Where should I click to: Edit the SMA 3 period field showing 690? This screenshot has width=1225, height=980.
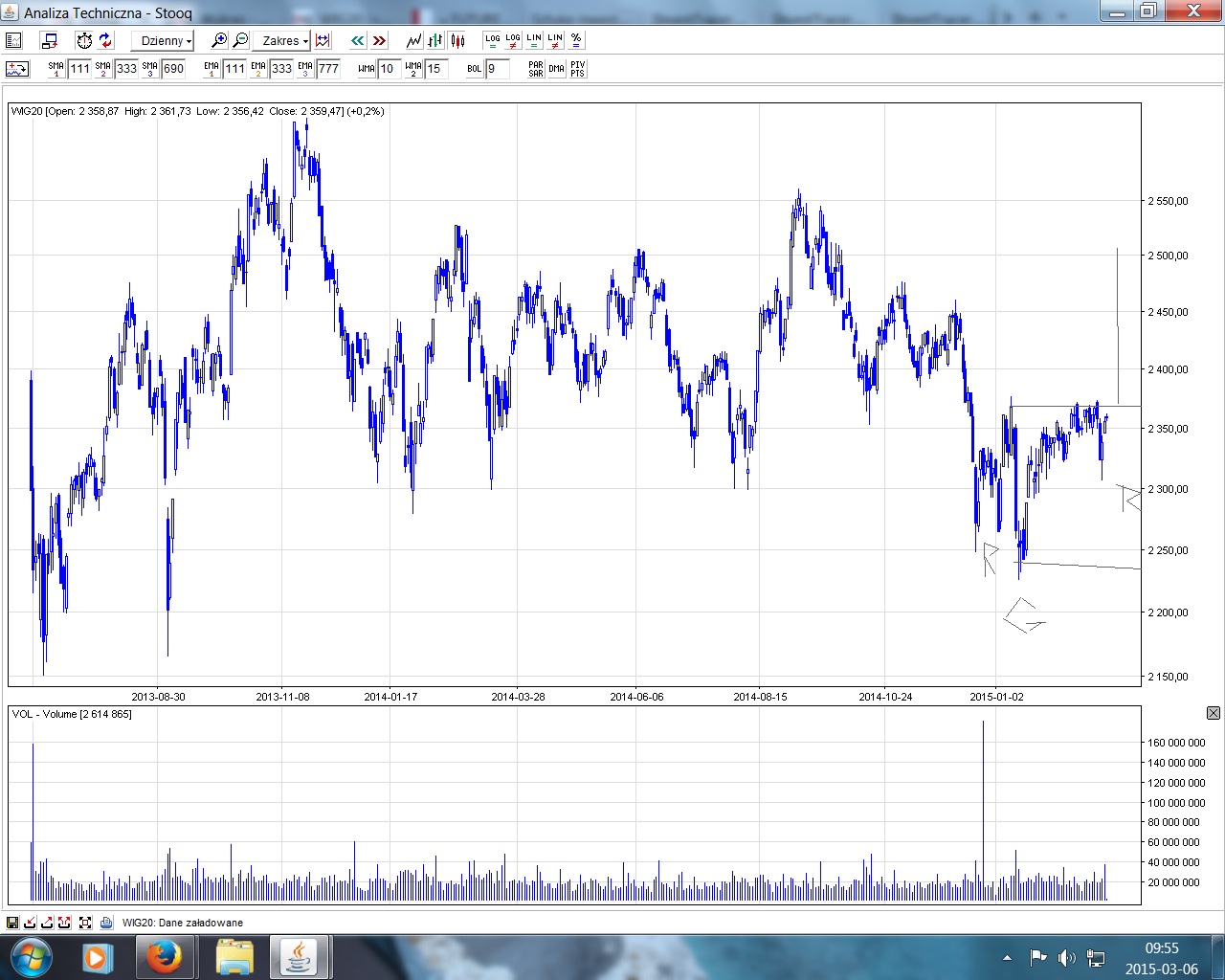173,69
